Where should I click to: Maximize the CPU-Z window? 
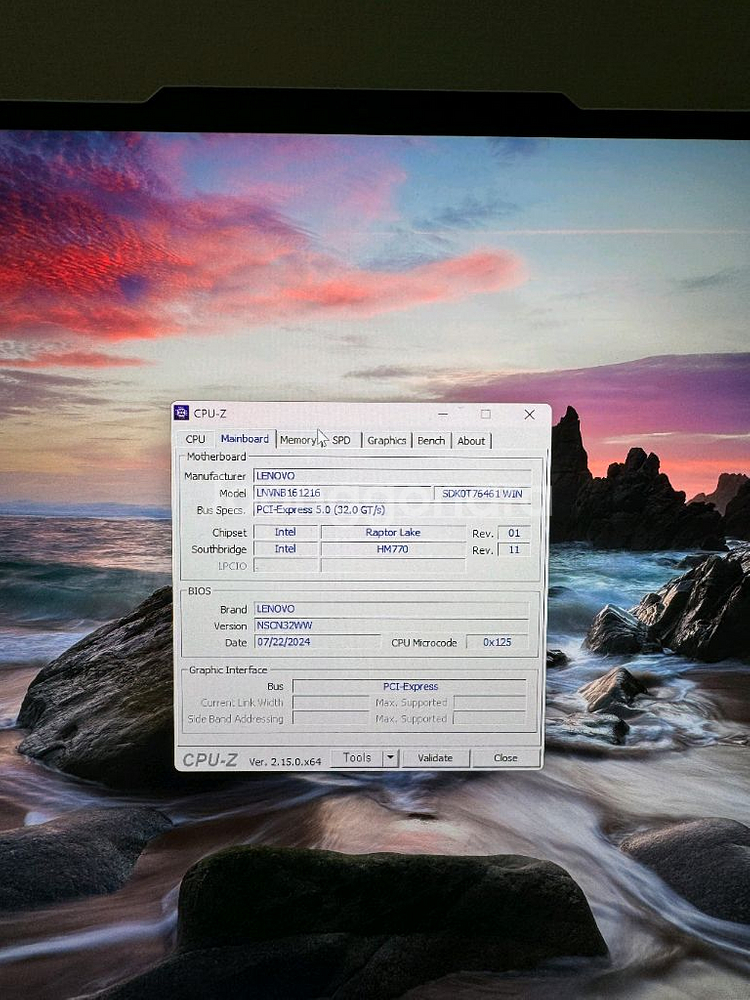[x=486, y=413]
